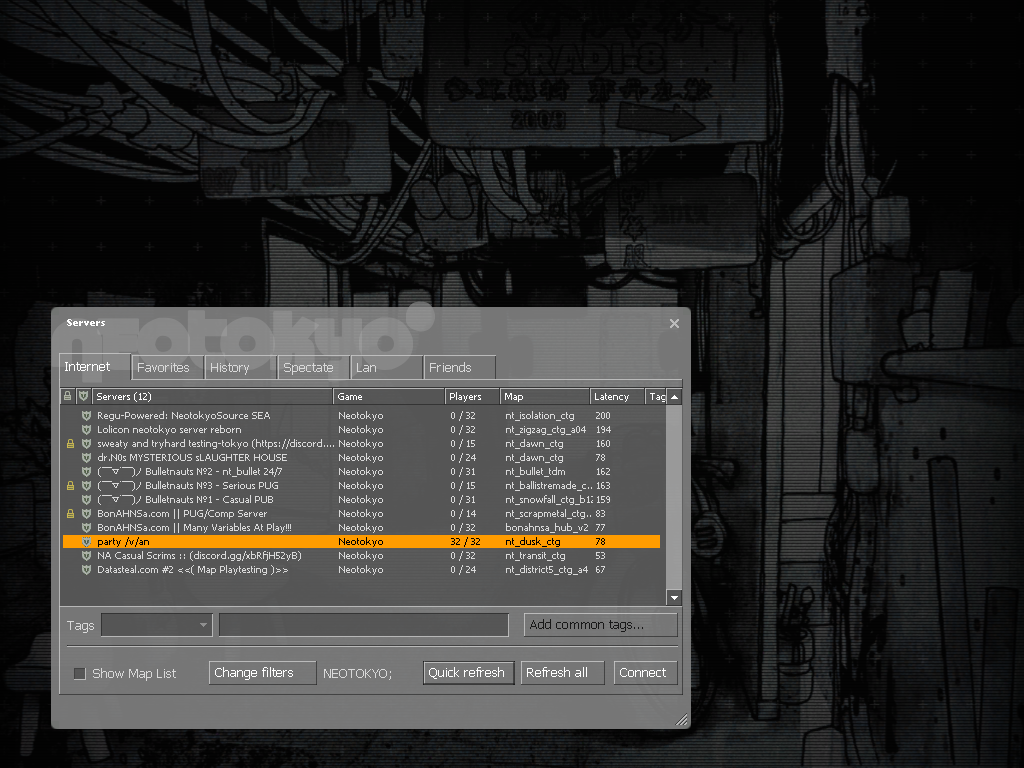Select Lolicon neotokyo server reborn

[x=169, y=430]
